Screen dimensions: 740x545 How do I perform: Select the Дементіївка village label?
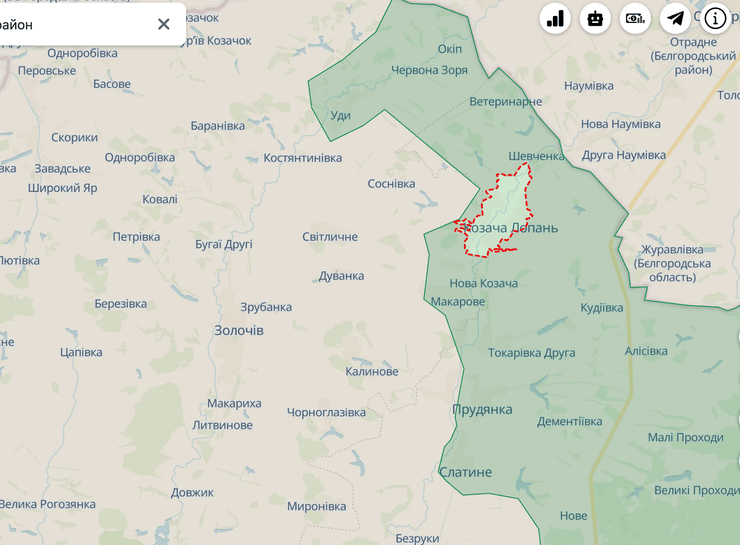[x=569, y=421]
